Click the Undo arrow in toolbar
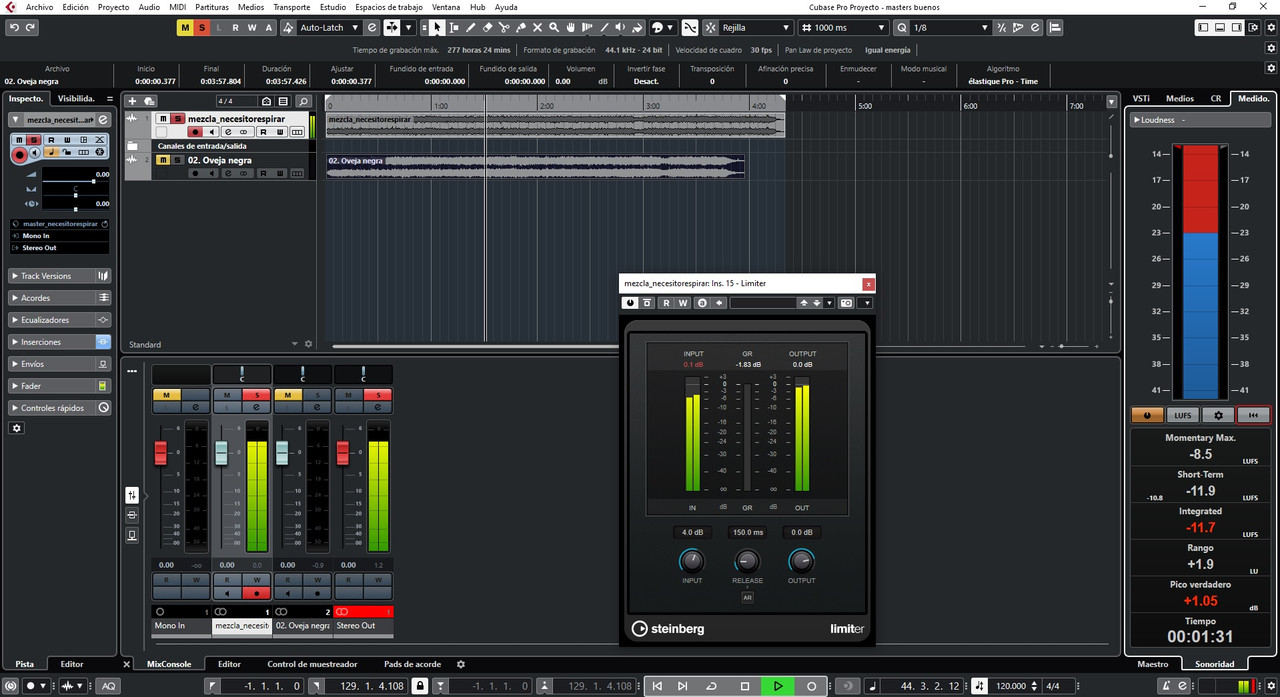Viewport: 1280px width, 697px height. pos(13,27)
